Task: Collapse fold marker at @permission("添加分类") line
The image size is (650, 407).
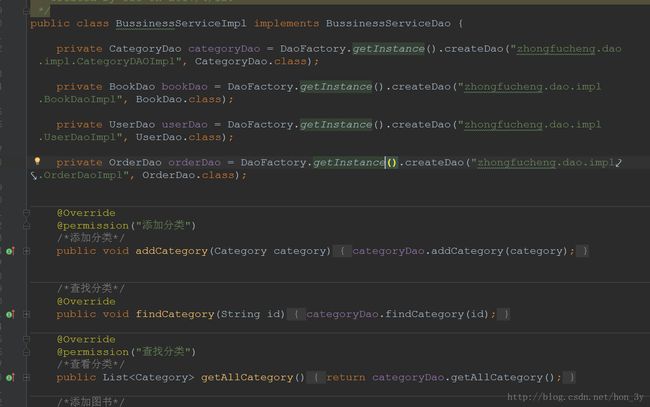Action: click(x=27, y=226)
